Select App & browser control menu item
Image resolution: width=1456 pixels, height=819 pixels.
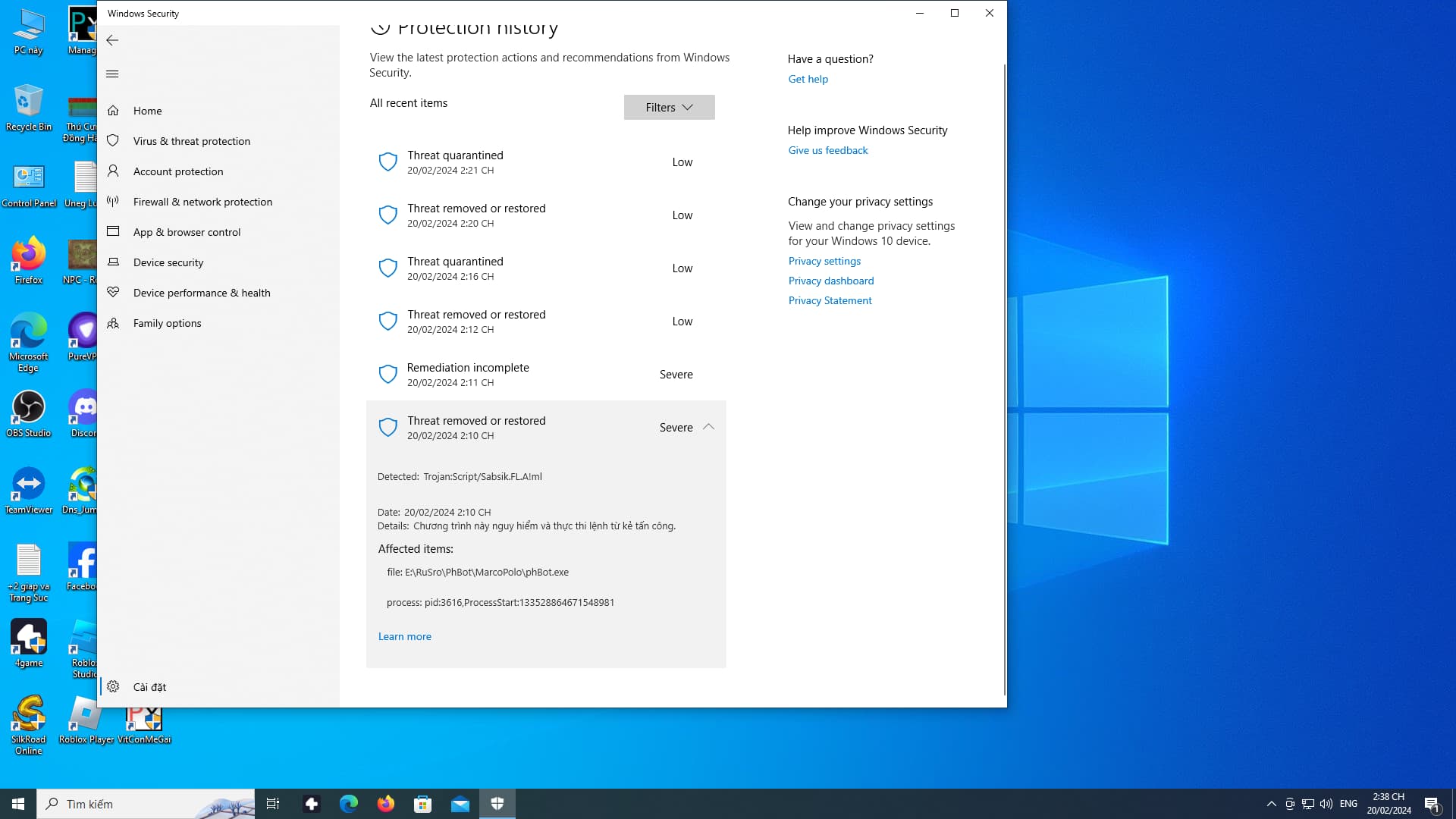[x=187, y=232]
